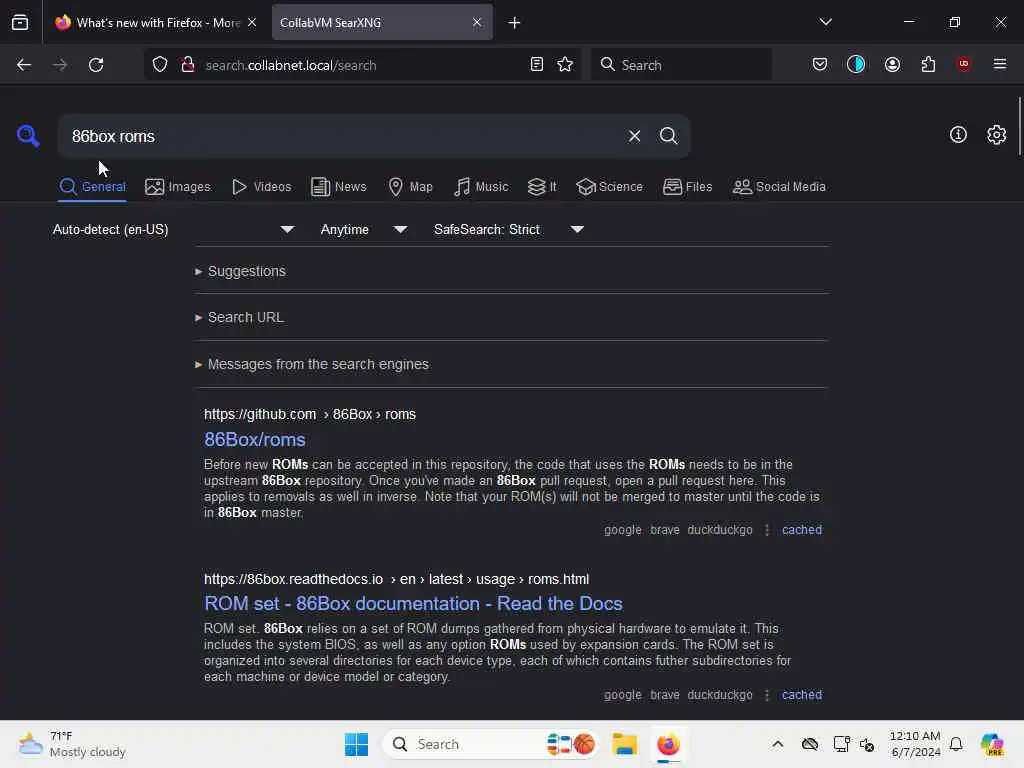Viewport: 1024px width, 768px height.
Task: Close the CollabVM SearXNG tab
Action: coord(477,22)
